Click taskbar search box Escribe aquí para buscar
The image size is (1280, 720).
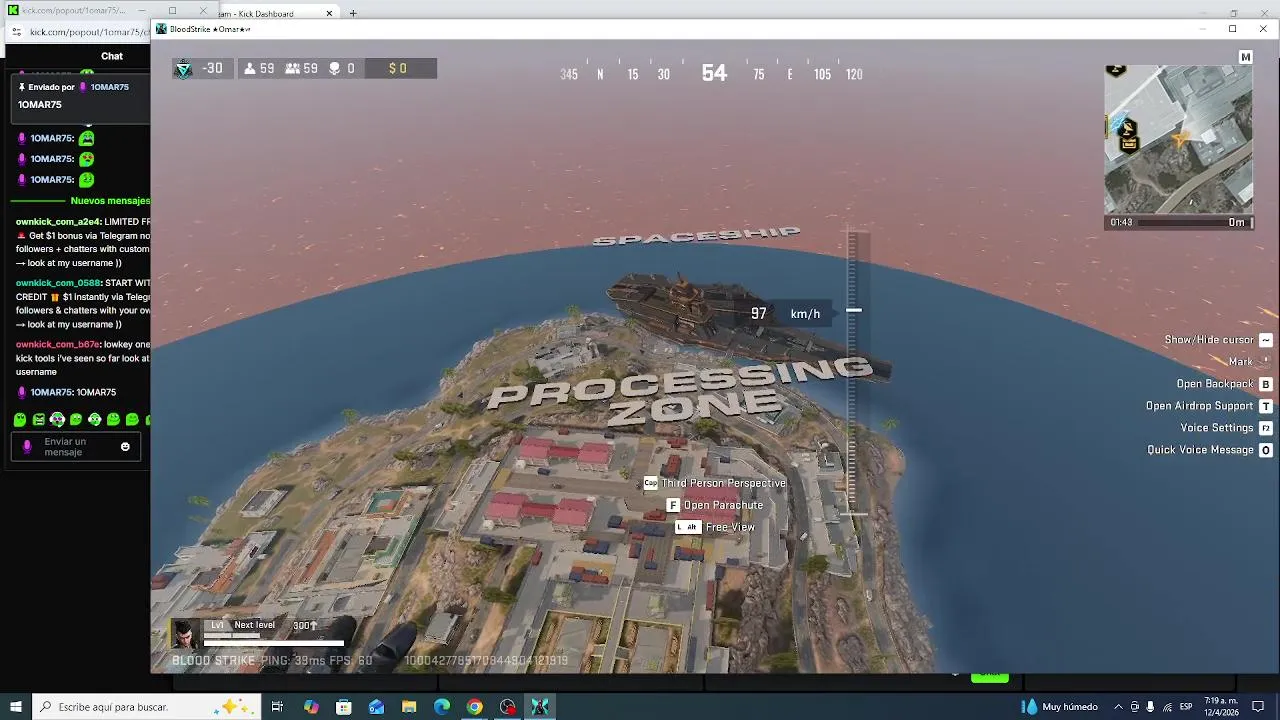coord(145,707)
